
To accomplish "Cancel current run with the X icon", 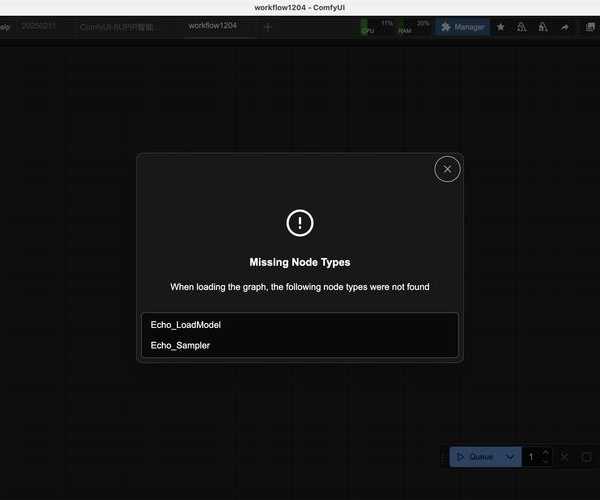I will [565, 457].
